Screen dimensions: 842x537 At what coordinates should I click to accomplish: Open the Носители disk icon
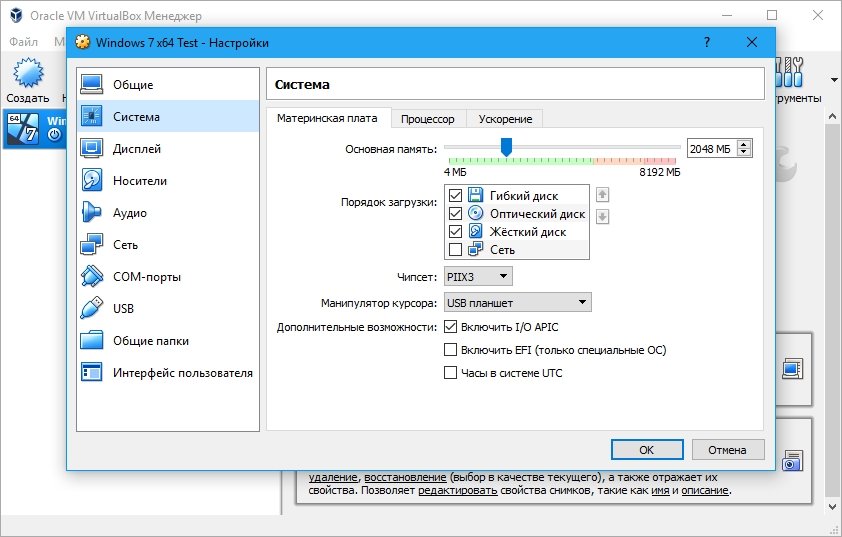(x=92, y=181)
